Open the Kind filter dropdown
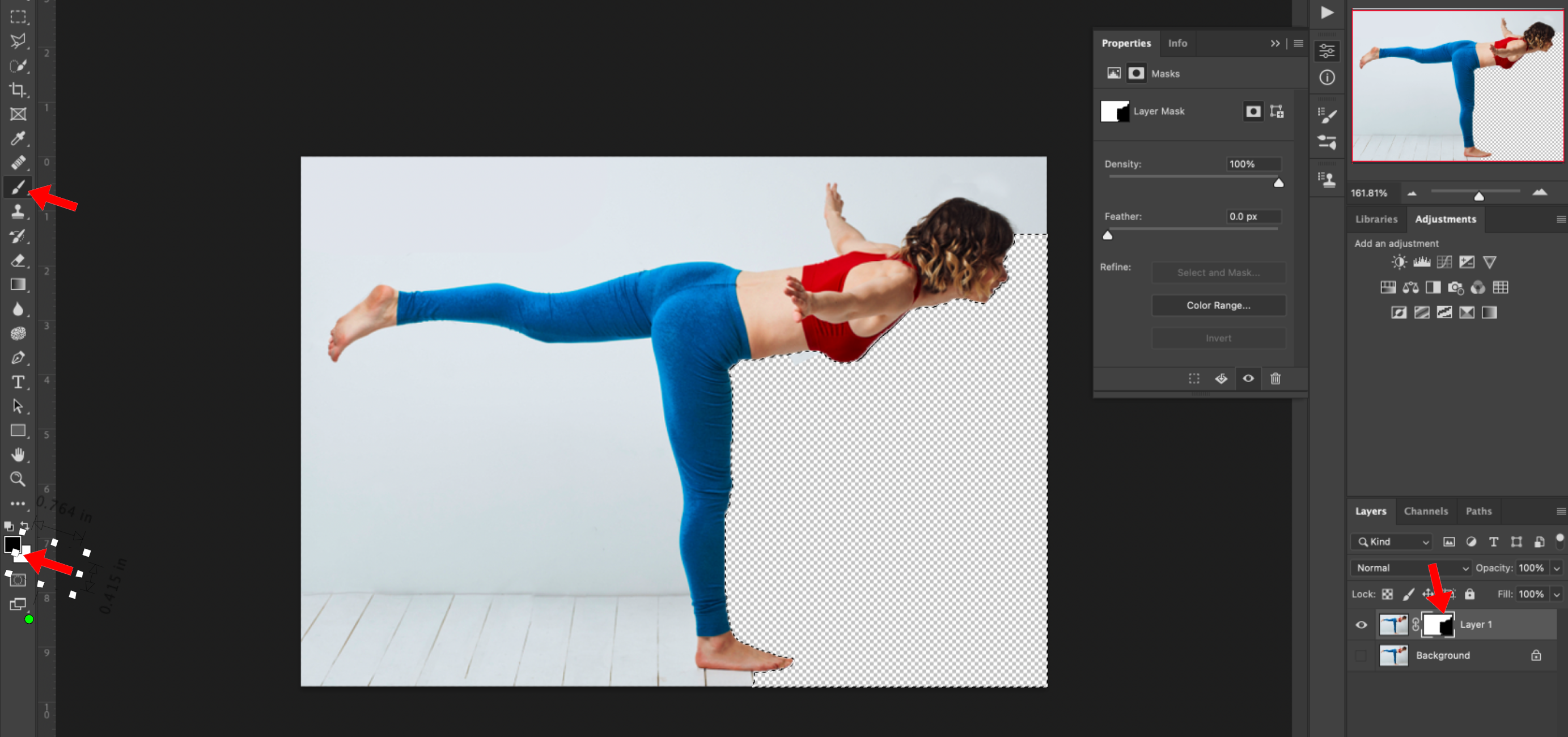The height and width of the screenshot is (737, 1568). tap(1391, 541)
